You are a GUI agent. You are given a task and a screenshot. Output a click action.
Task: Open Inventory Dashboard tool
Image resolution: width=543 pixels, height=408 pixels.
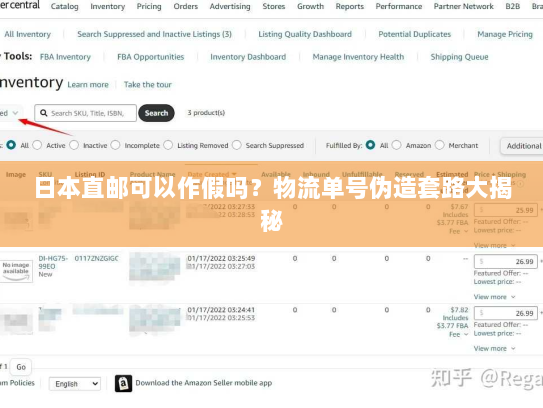click(248, 57)
